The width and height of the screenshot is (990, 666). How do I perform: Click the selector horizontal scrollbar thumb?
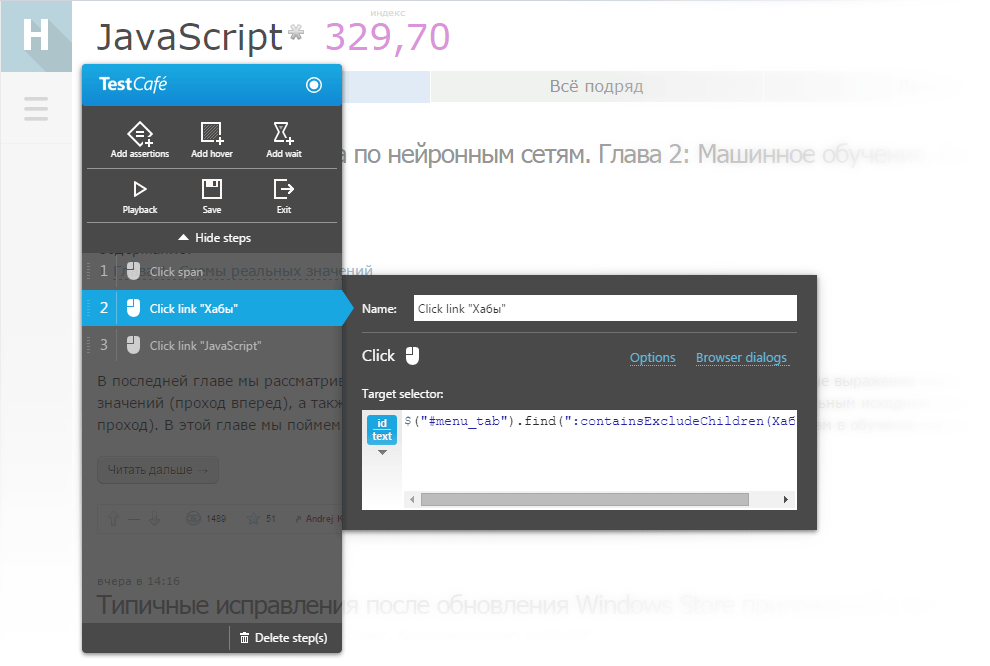[x=585, y=499]
